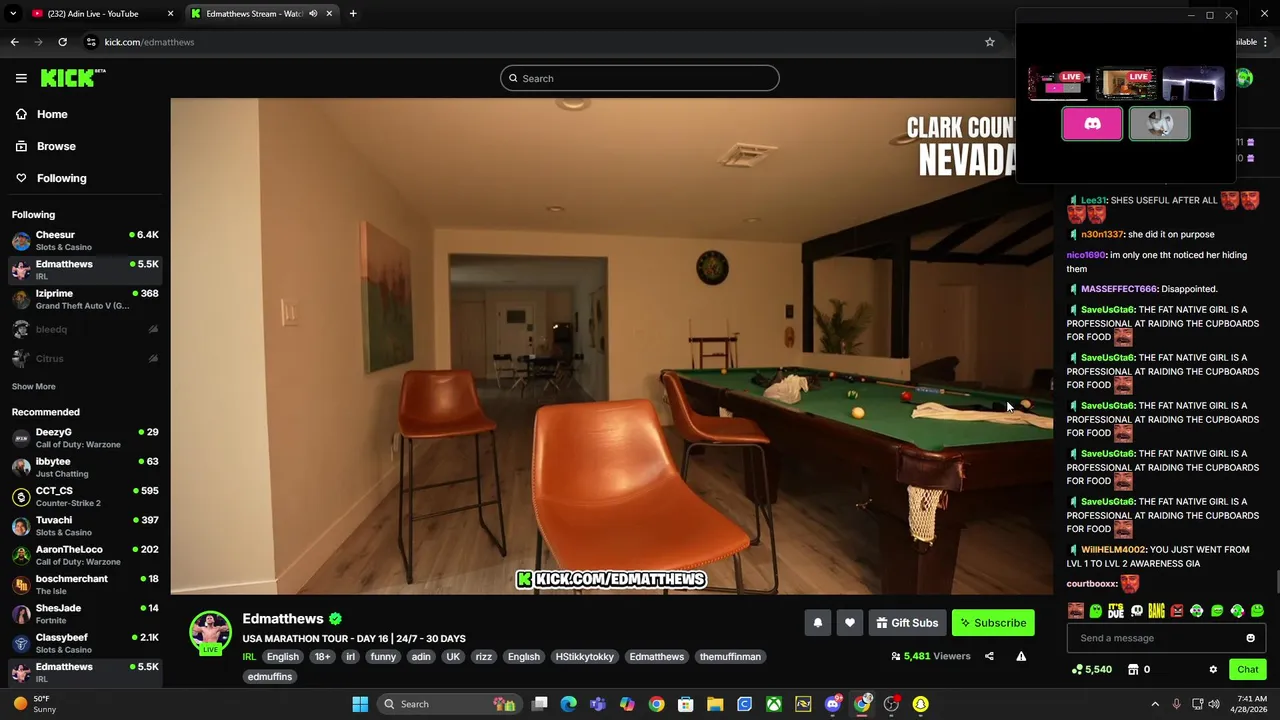Viewport: 1280px width, 720px height.
Task: Click the IRL category link
Action: [x=249, y=657]
